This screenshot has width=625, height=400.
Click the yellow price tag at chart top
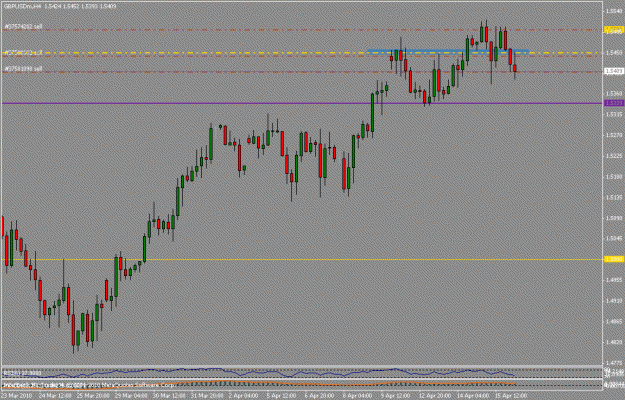614,29
